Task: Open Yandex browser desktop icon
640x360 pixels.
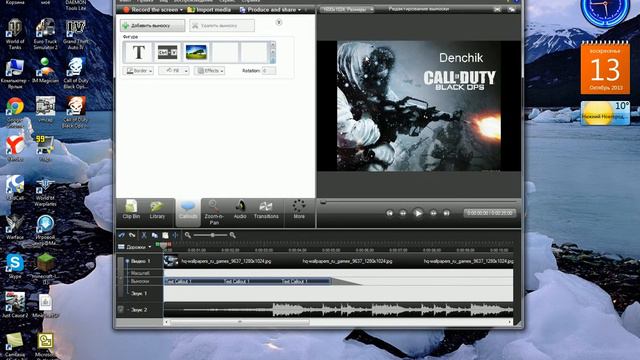Action: 15,148
